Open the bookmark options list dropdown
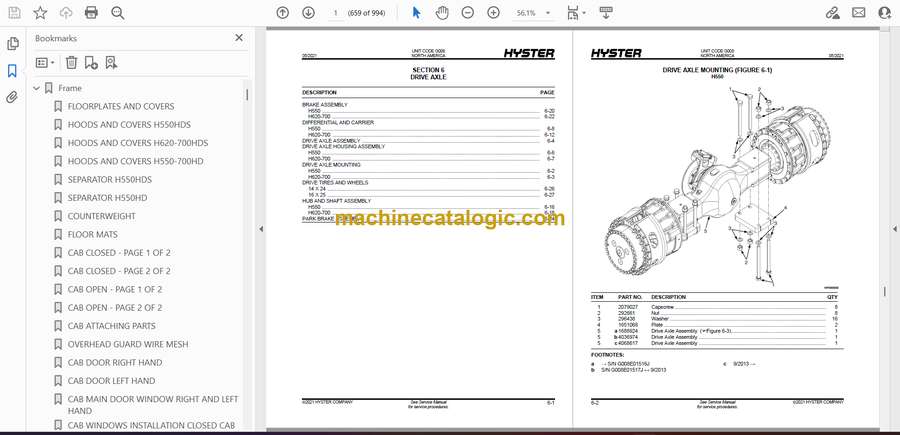Image resolution: width=900 pixels, height=435 pixels. tap(45, 63)
